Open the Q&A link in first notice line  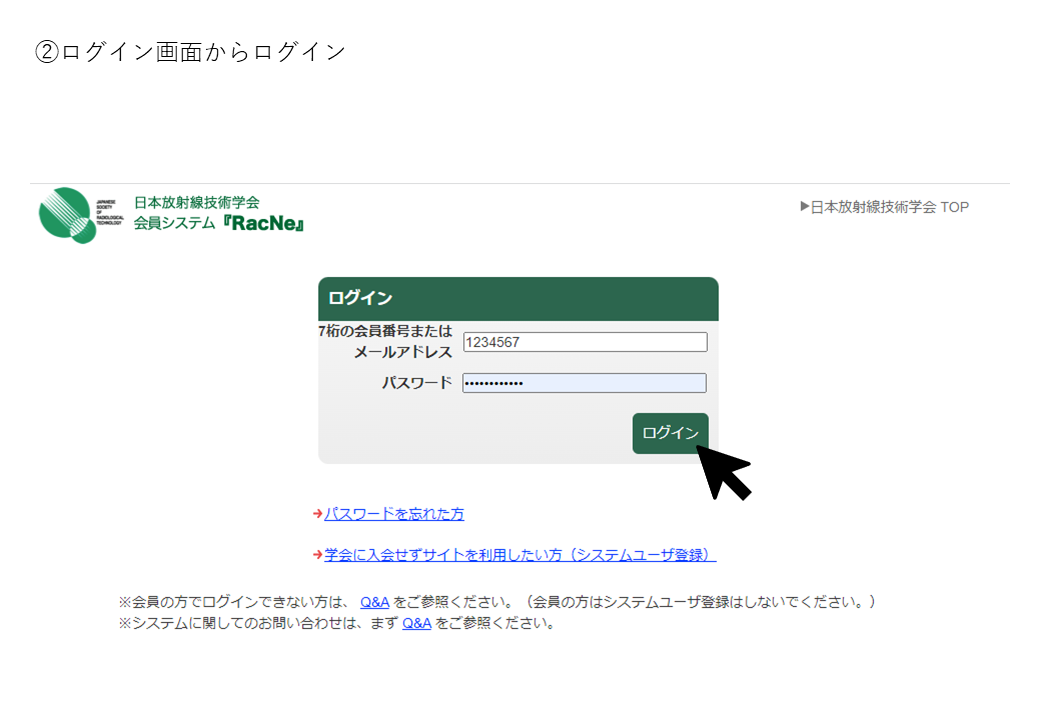pyautogui.click(x=374, y=602)
